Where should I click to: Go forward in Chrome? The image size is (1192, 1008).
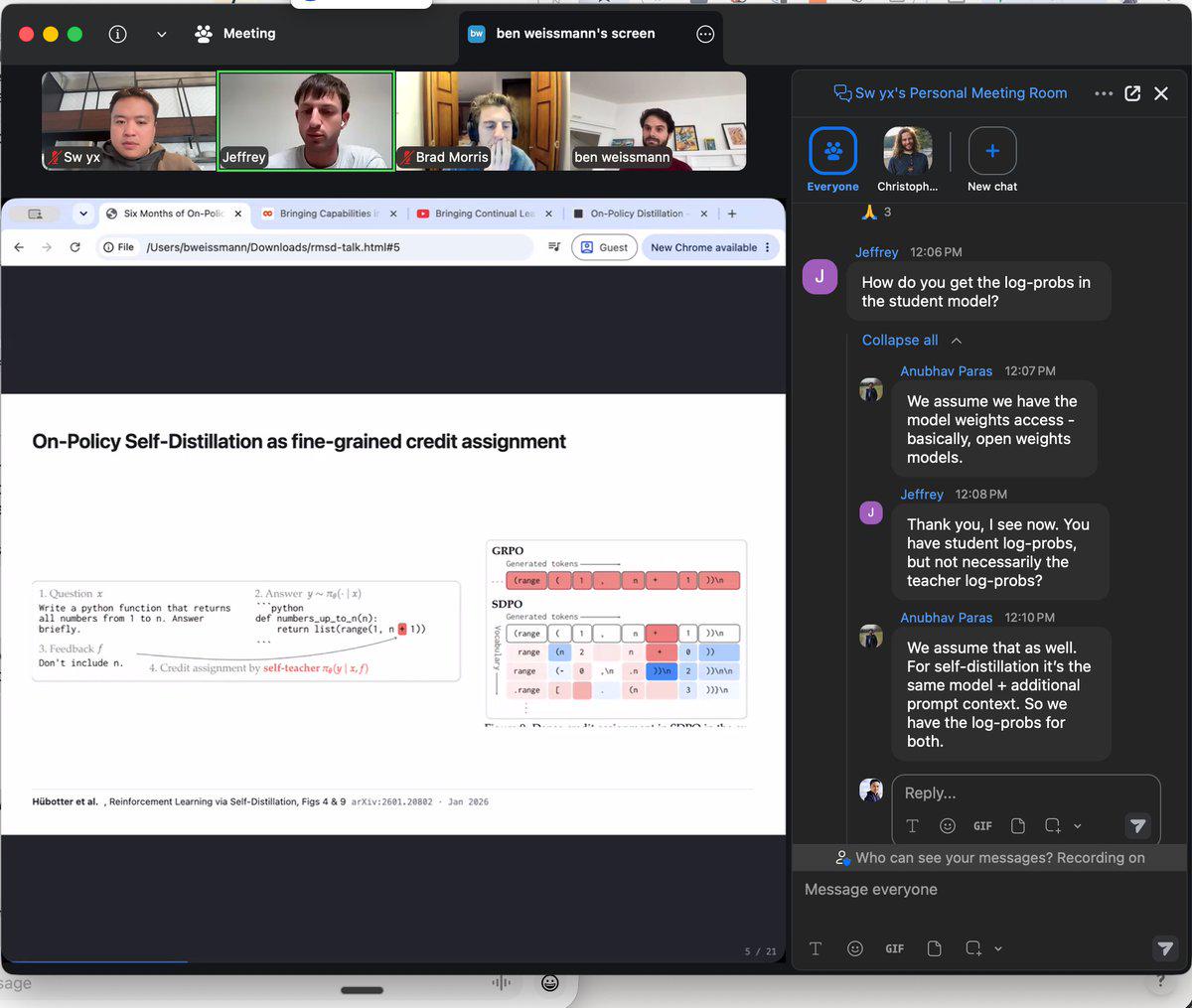click(x=47, y=247)
